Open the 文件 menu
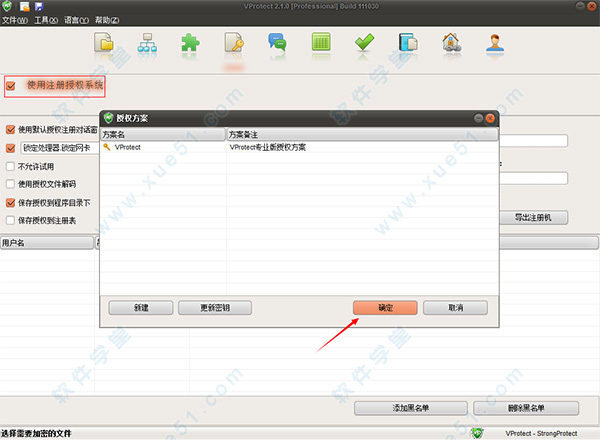This screenshot has height=440, width=600. tap(15, 20)
